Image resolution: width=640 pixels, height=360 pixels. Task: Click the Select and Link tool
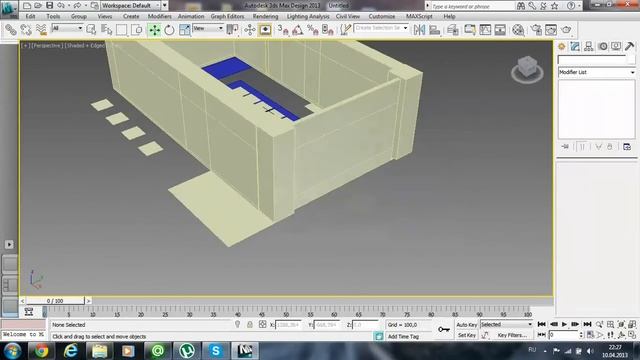pyautogui.click(x=10, y=29)
